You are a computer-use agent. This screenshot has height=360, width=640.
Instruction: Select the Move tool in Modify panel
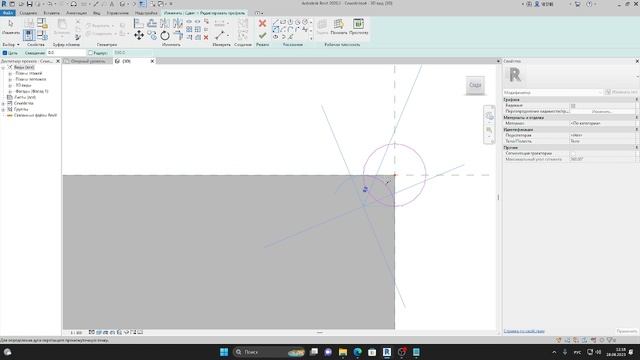[x=139, y=36]
